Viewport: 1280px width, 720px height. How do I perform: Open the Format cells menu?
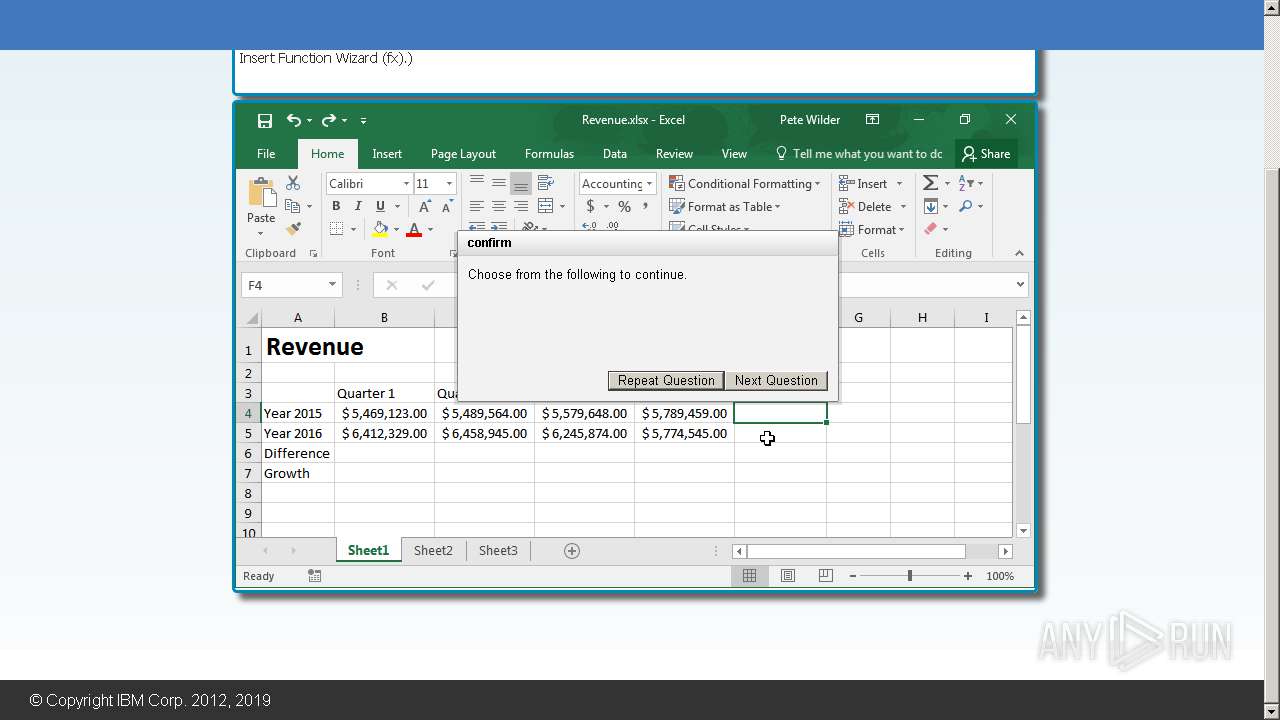tap(872, 229)
